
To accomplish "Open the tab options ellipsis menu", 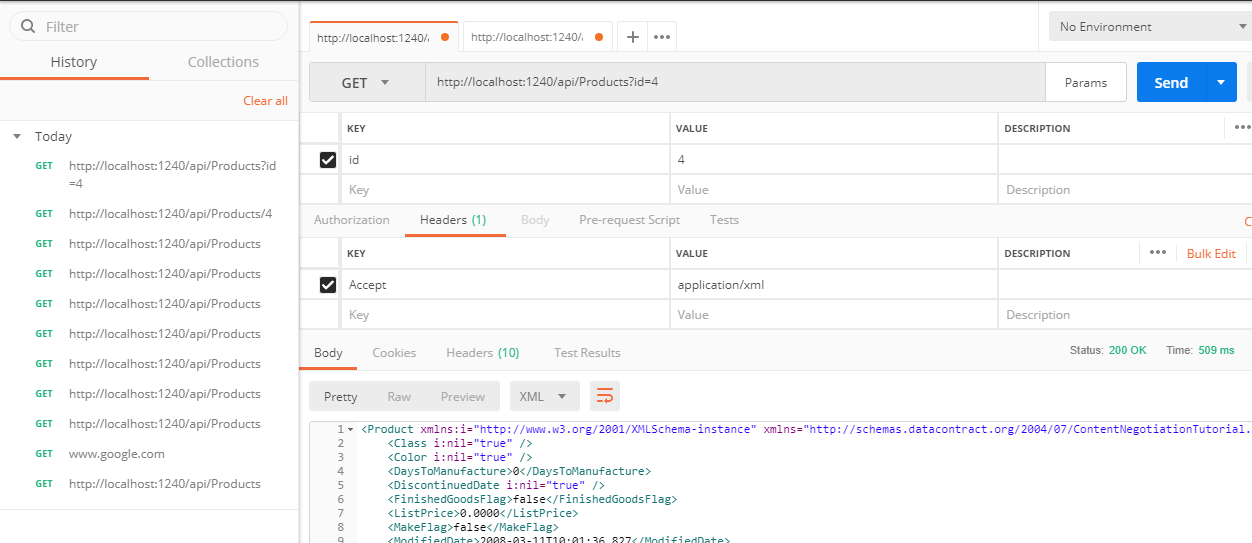I will (661, 37).
